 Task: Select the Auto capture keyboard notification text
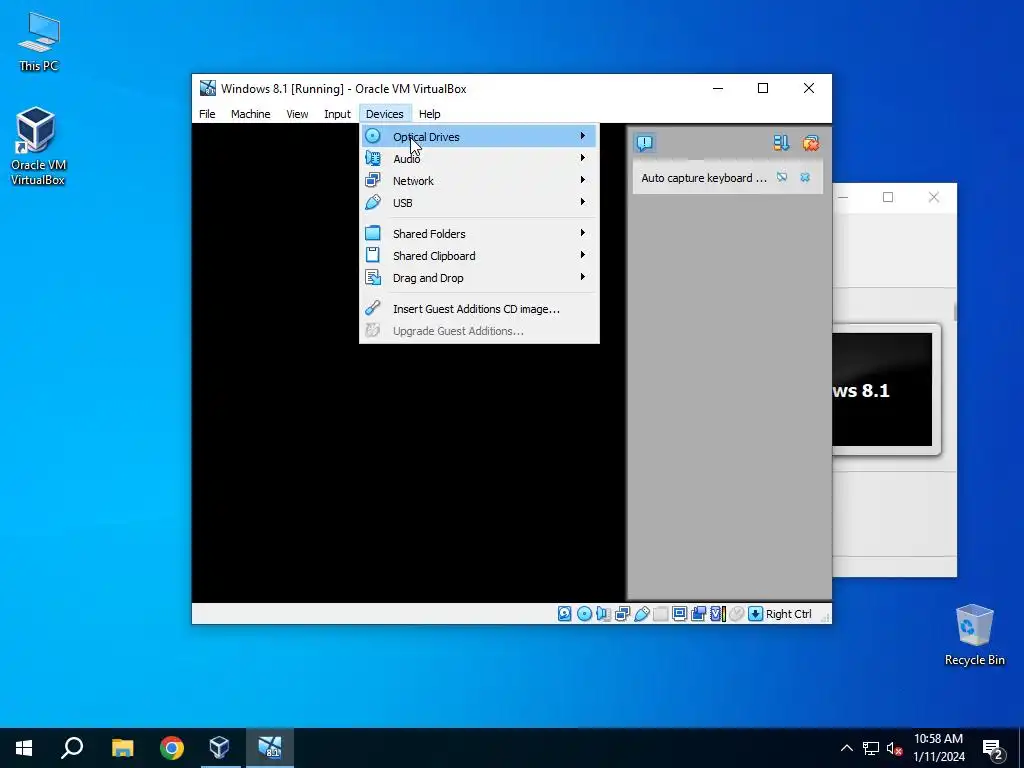tap(703, 178)
